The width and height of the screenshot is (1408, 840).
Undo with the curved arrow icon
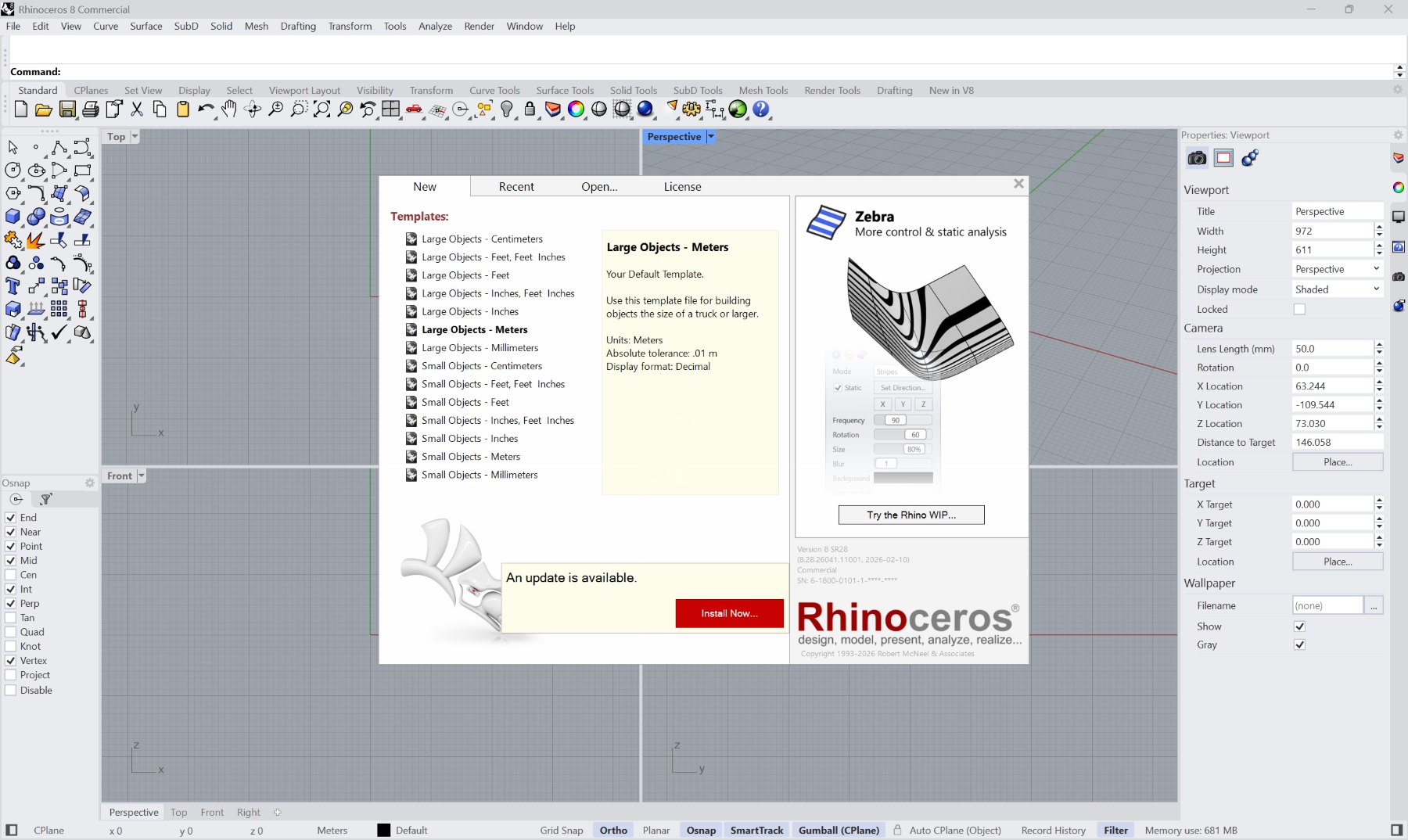[206, 109]
